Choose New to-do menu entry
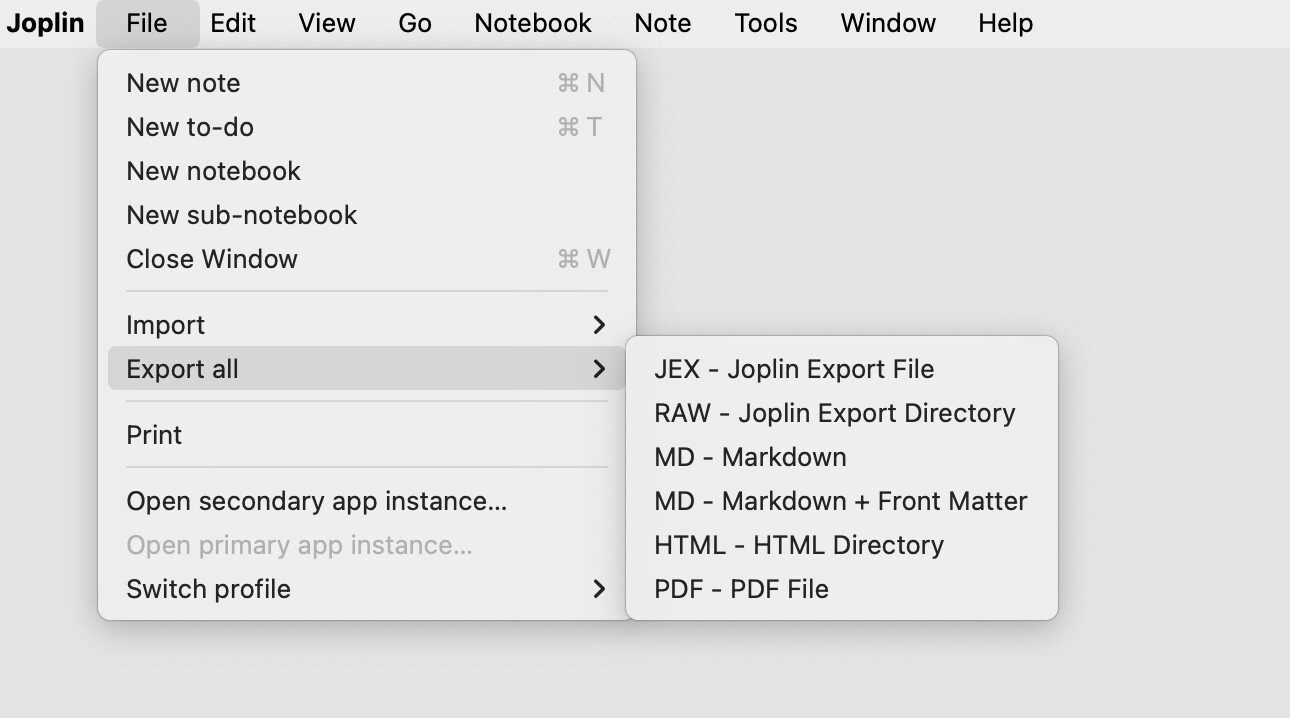 click(367, 127)
